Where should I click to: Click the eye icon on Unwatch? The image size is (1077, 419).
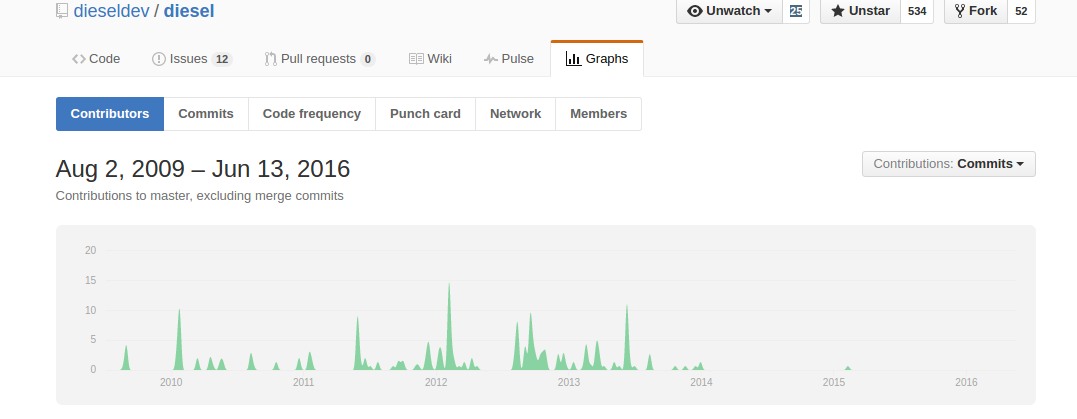coord(695,11)
